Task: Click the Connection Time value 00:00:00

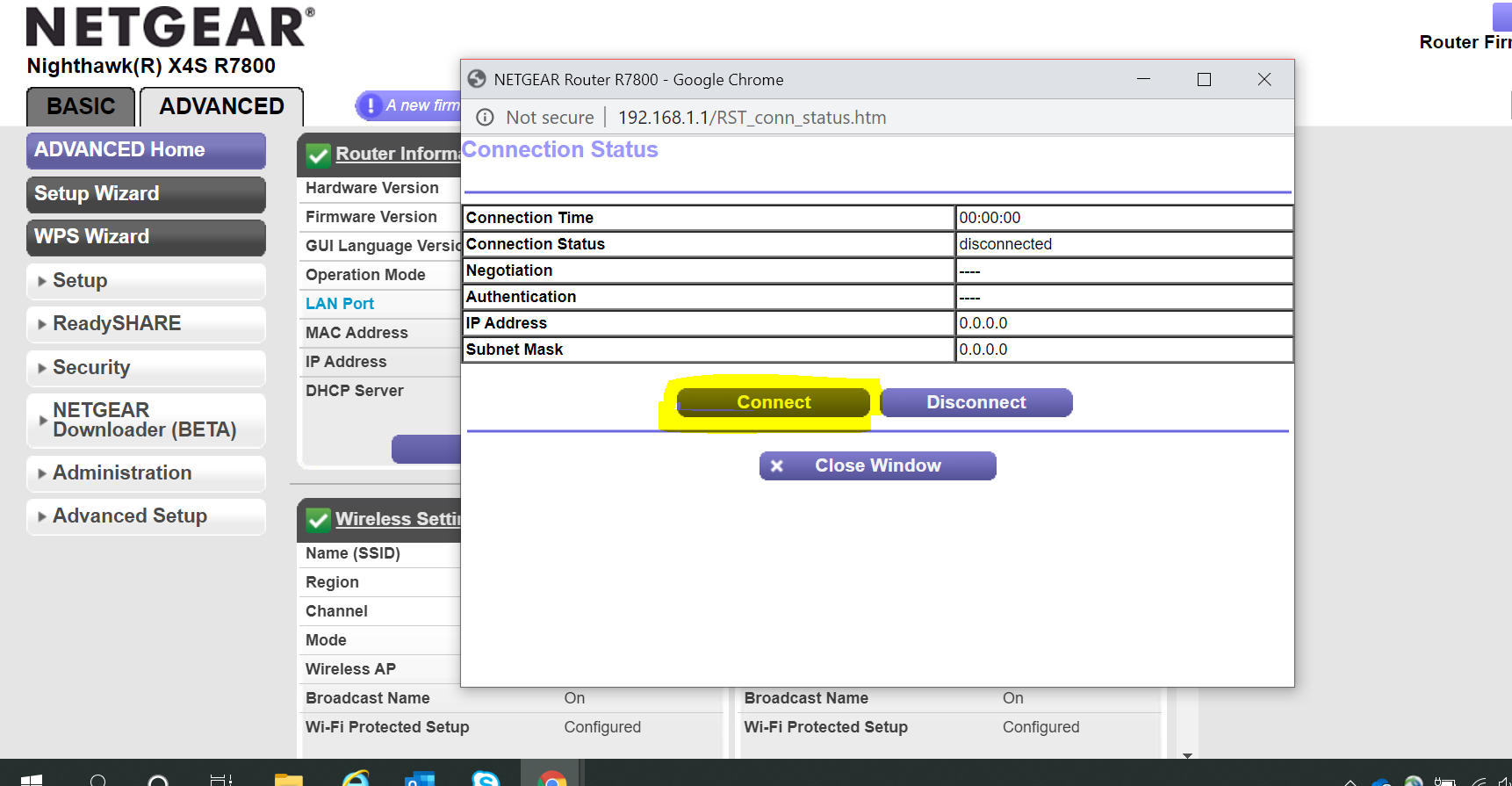Action: click(990, 218)
